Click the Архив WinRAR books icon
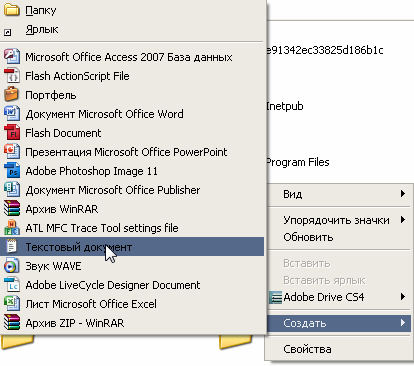The width and height of the screenshot is (414, 366). pyautogui.click(x=12, y=209)
